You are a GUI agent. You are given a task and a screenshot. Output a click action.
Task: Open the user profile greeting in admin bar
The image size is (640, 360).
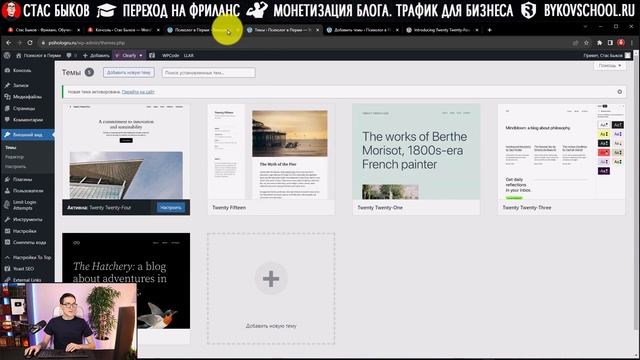click(607, 56)
